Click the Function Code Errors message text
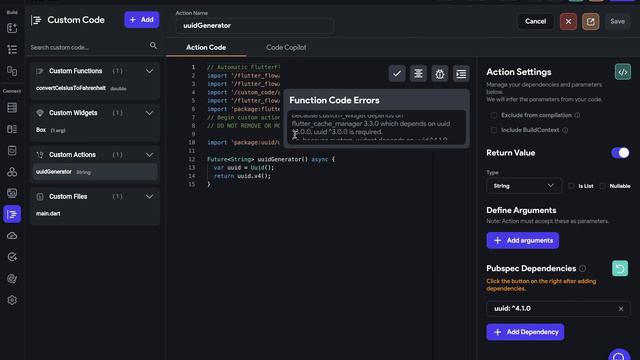The image size is (640, 360). pos(376,127)
